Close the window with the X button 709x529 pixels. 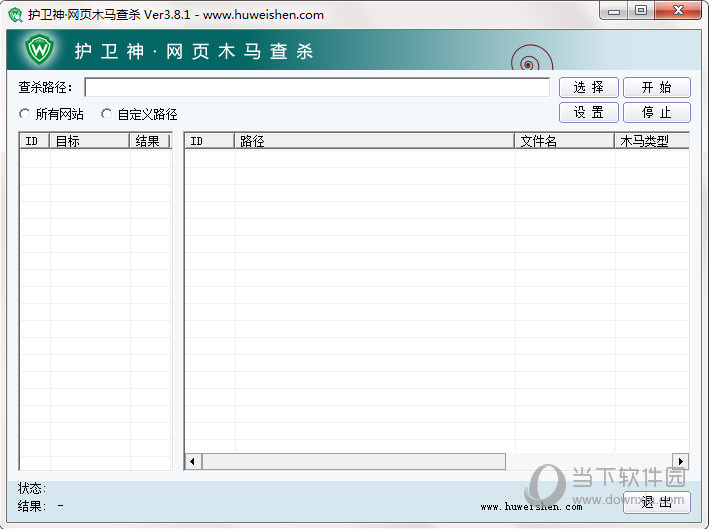click(678, 11)
